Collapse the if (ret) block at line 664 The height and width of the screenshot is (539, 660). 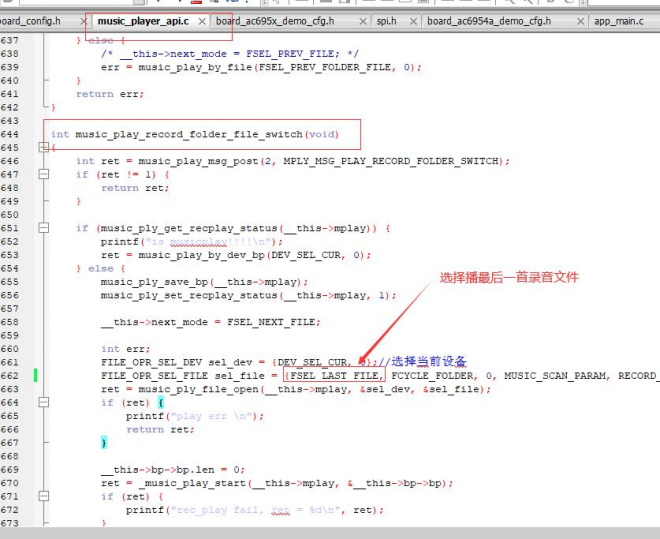click(x=43, y=402)
